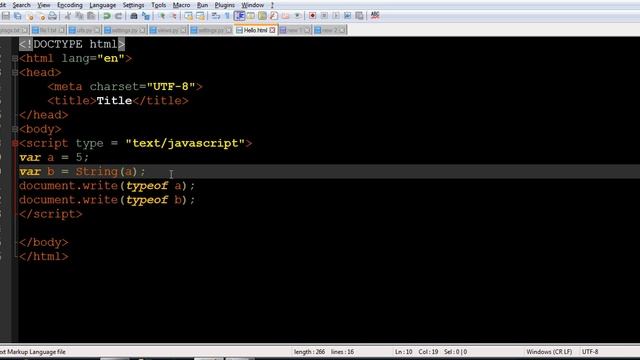The height and width of the screenshot is (360, 640).
Task: Collapse the html tag fold marker
Action: 15,58
